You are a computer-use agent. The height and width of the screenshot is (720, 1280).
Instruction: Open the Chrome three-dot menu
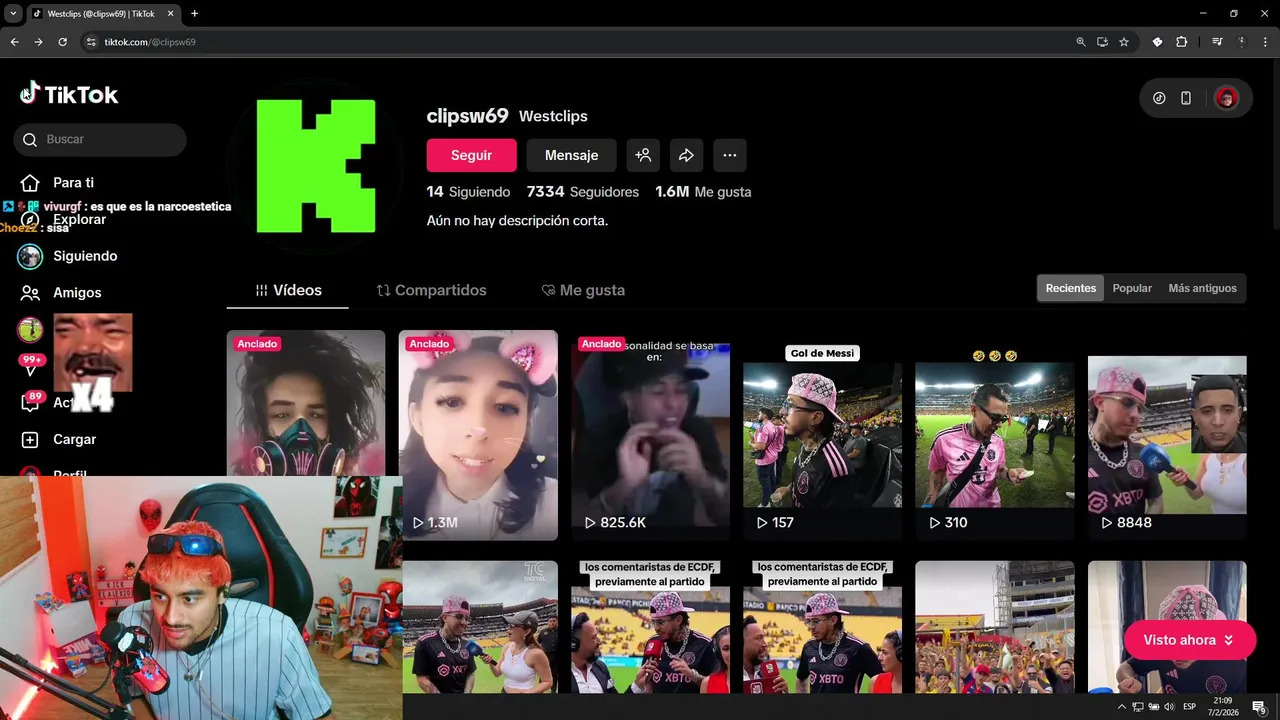(1265, 42)
